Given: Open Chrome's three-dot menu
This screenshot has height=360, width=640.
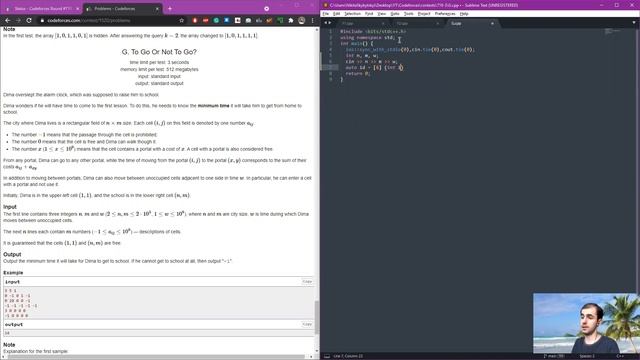Looking at the screenshot, I should pos(312,20).
